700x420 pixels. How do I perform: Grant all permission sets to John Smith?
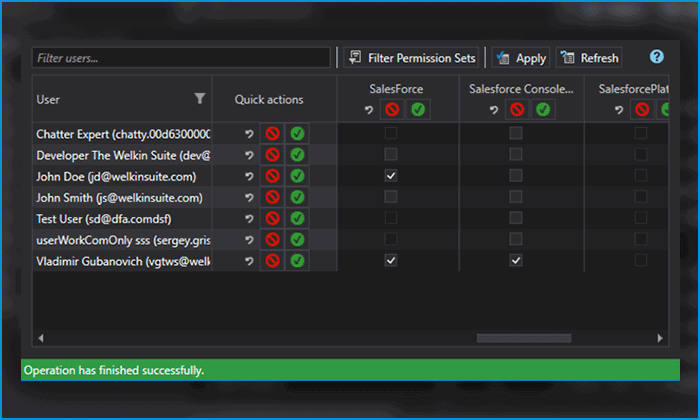[x=297, y=197]
